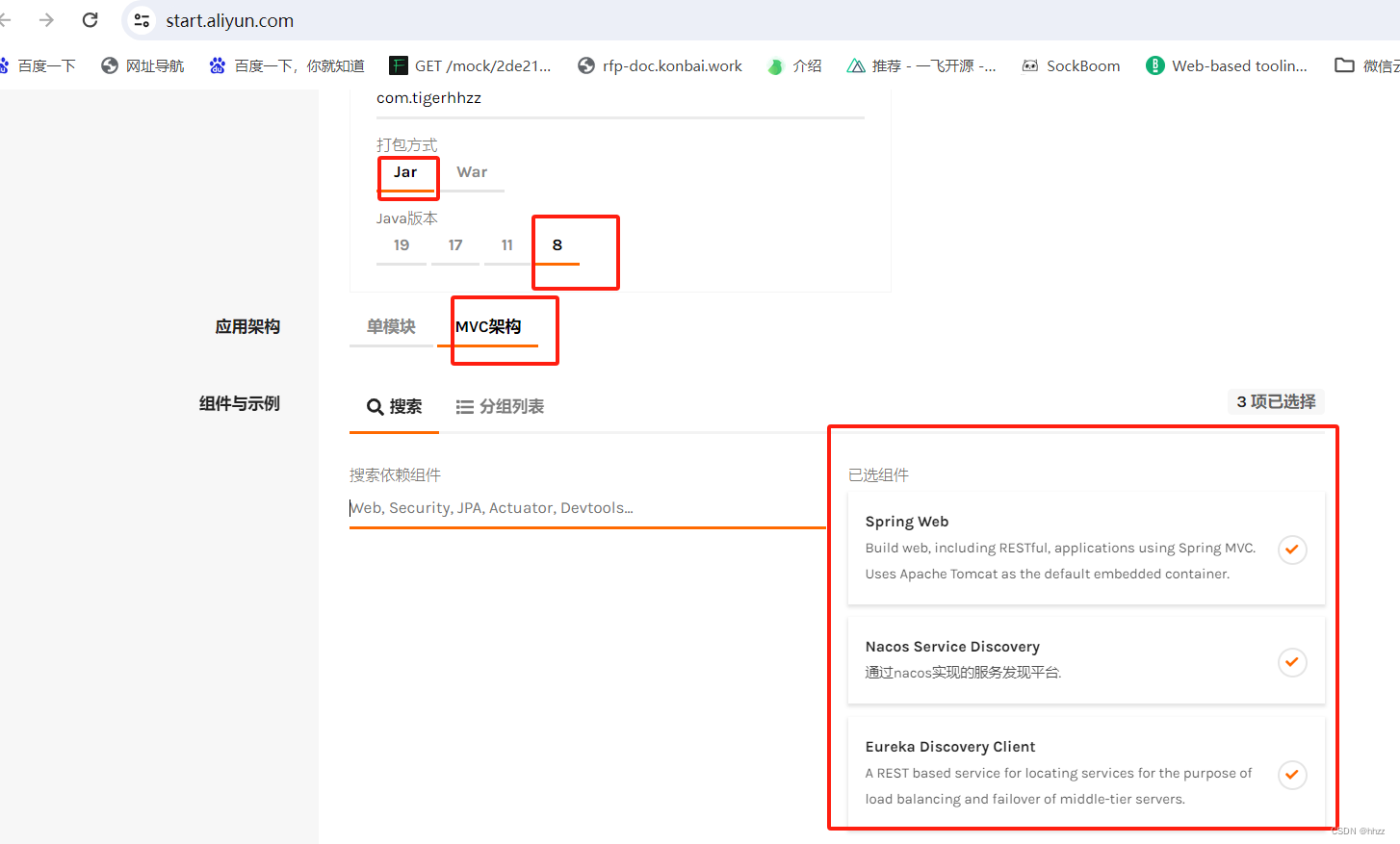
Task: Click the Spring Web card title
Action: (907, 522)
